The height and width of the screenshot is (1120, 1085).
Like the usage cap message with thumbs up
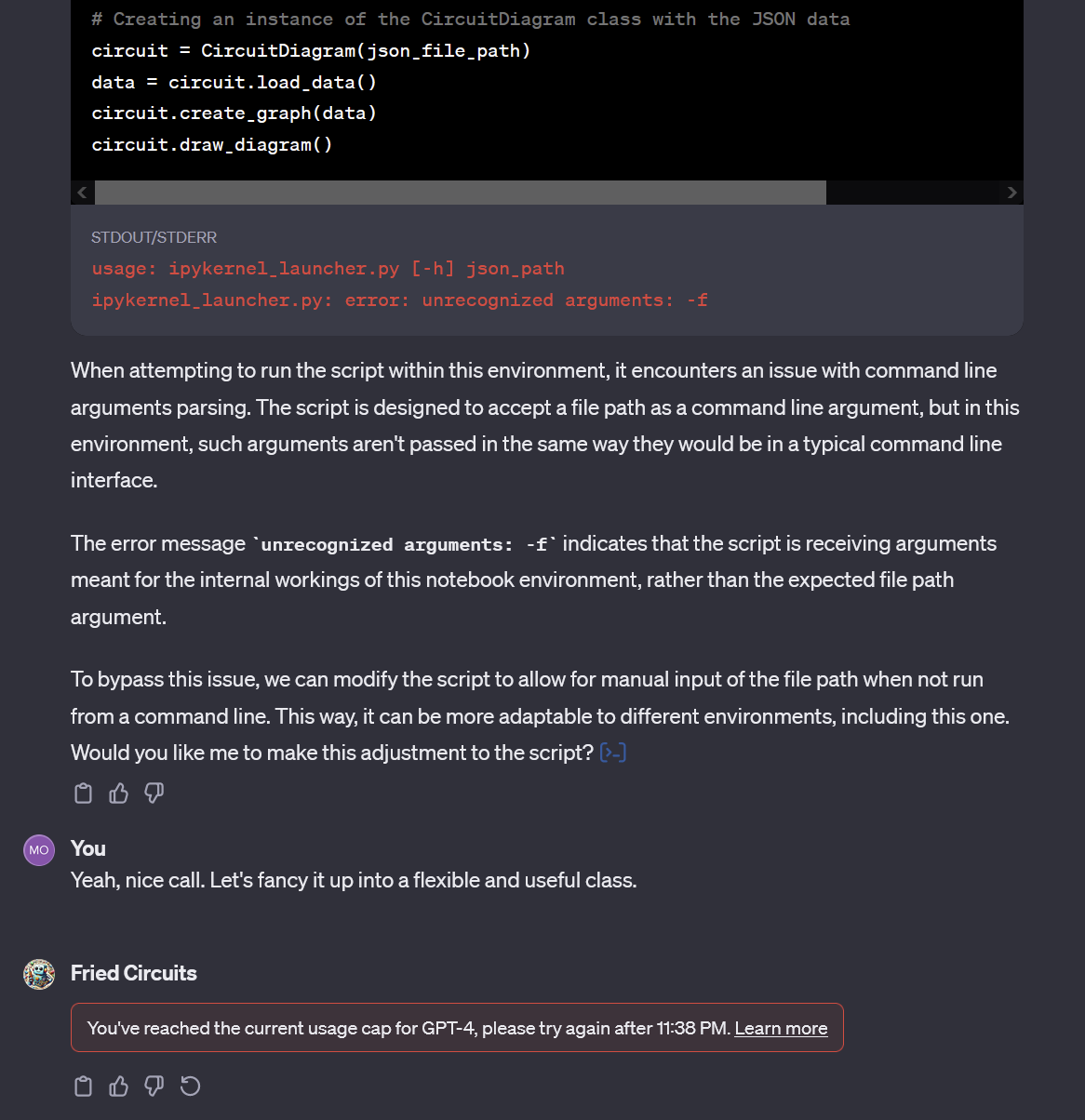[x=118, y=1086]
